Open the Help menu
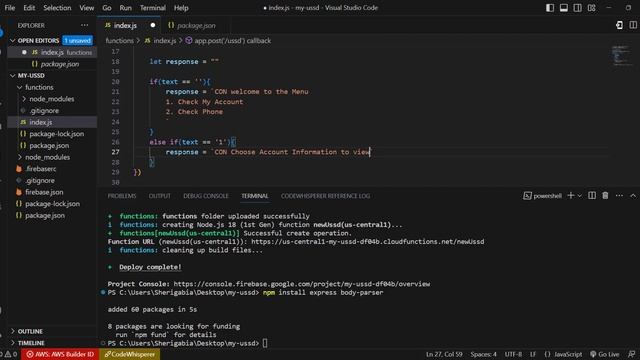Screen dimensions: 640x360 [x=181, y=8]
